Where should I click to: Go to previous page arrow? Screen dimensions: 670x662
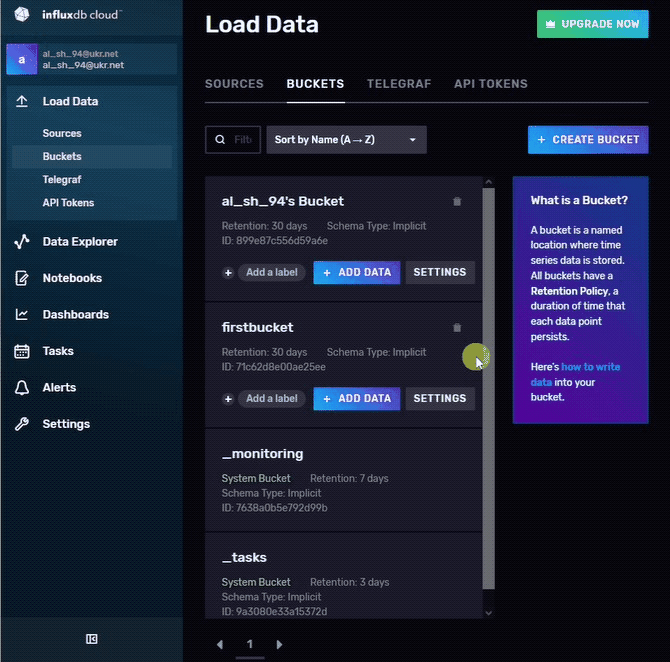click(220, 645)
